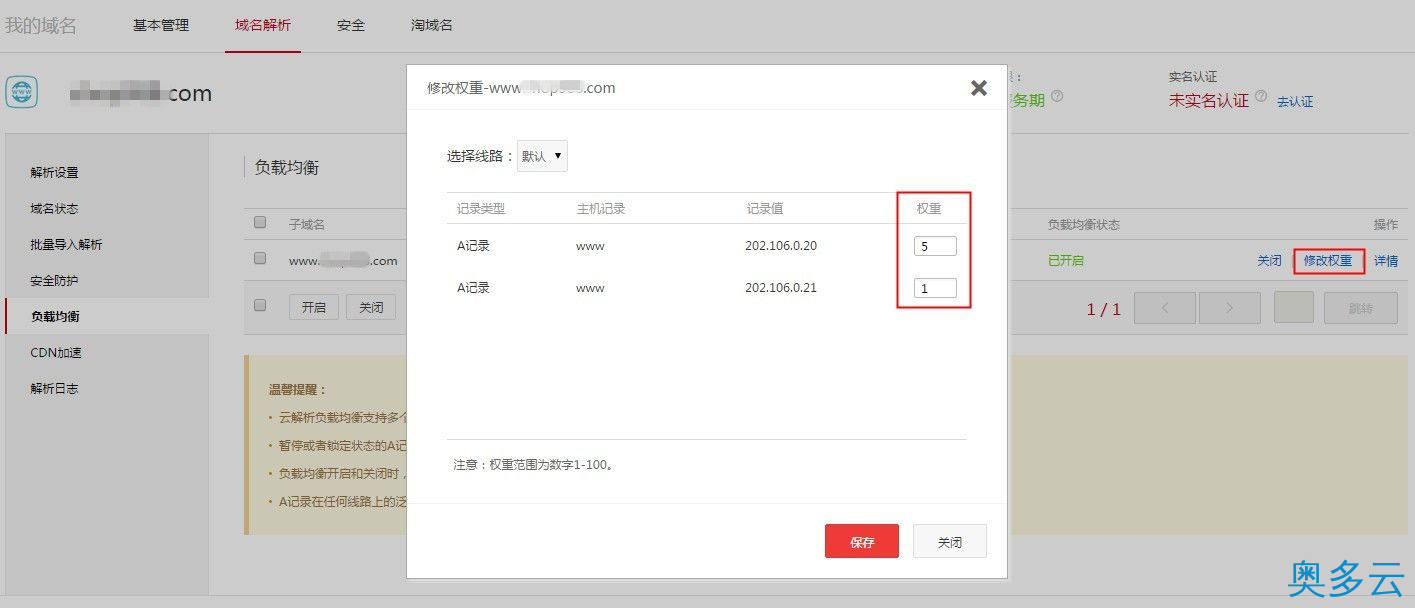Check the www subdomain row checkbox

(260, 259)
